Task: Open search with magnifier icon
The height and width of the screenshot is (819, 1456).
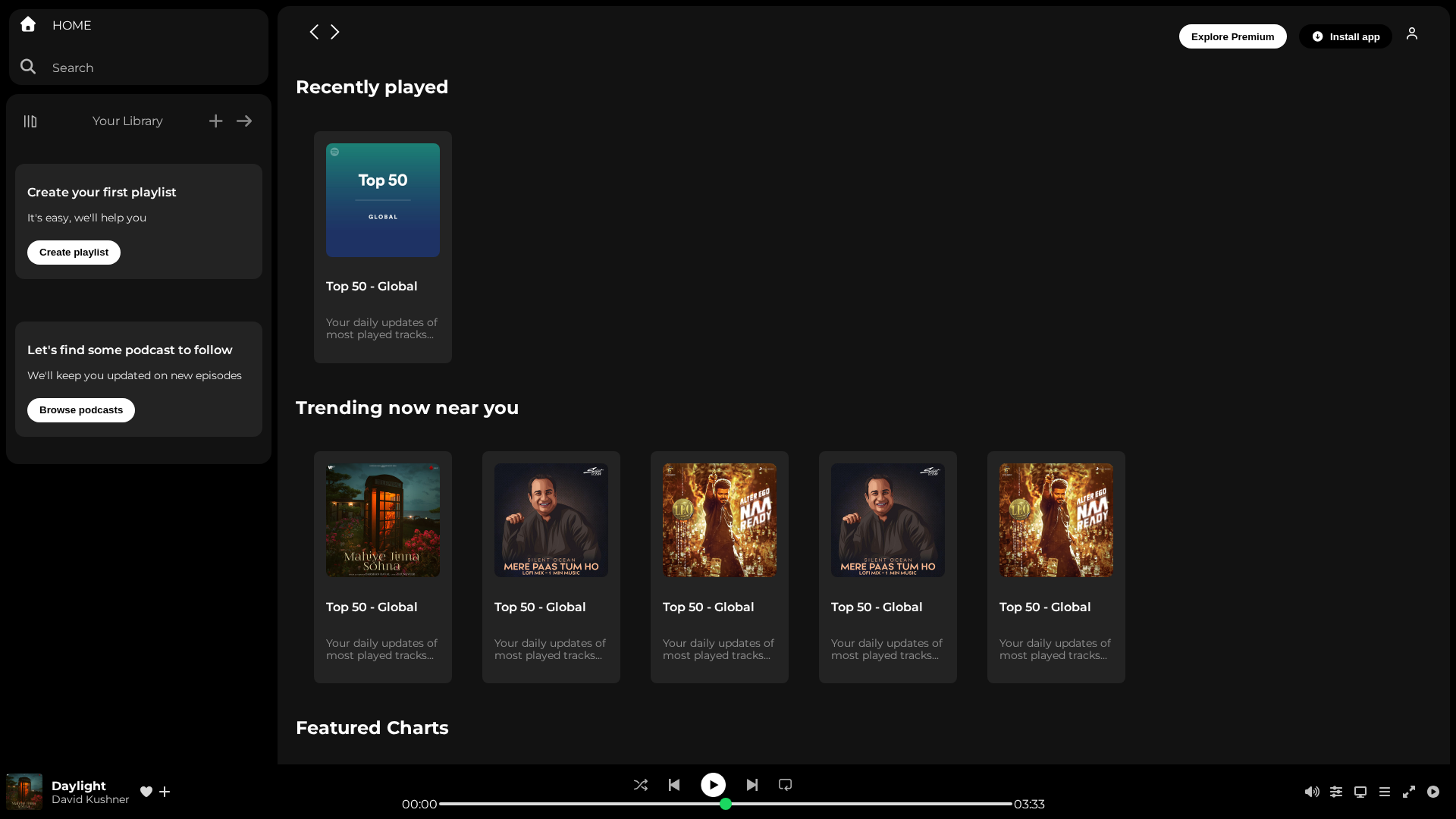Action: [x=28, y=67]
